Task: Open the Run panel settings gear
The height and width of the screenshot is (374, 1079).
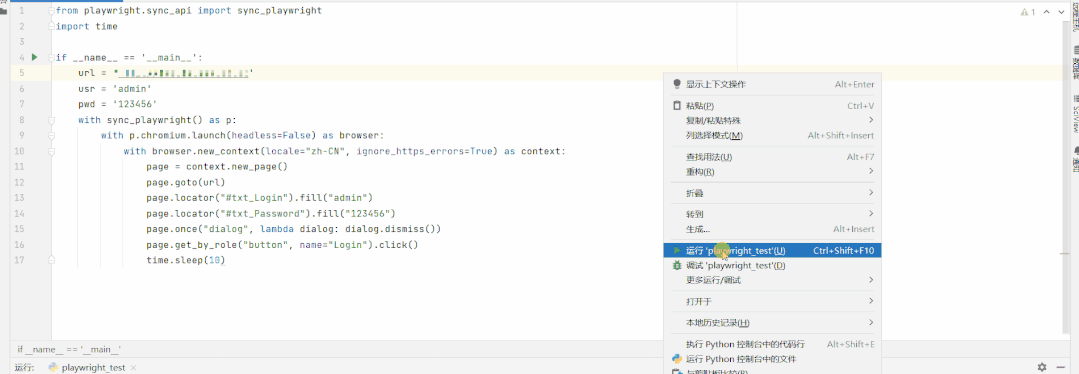Action: point(1042,367)
